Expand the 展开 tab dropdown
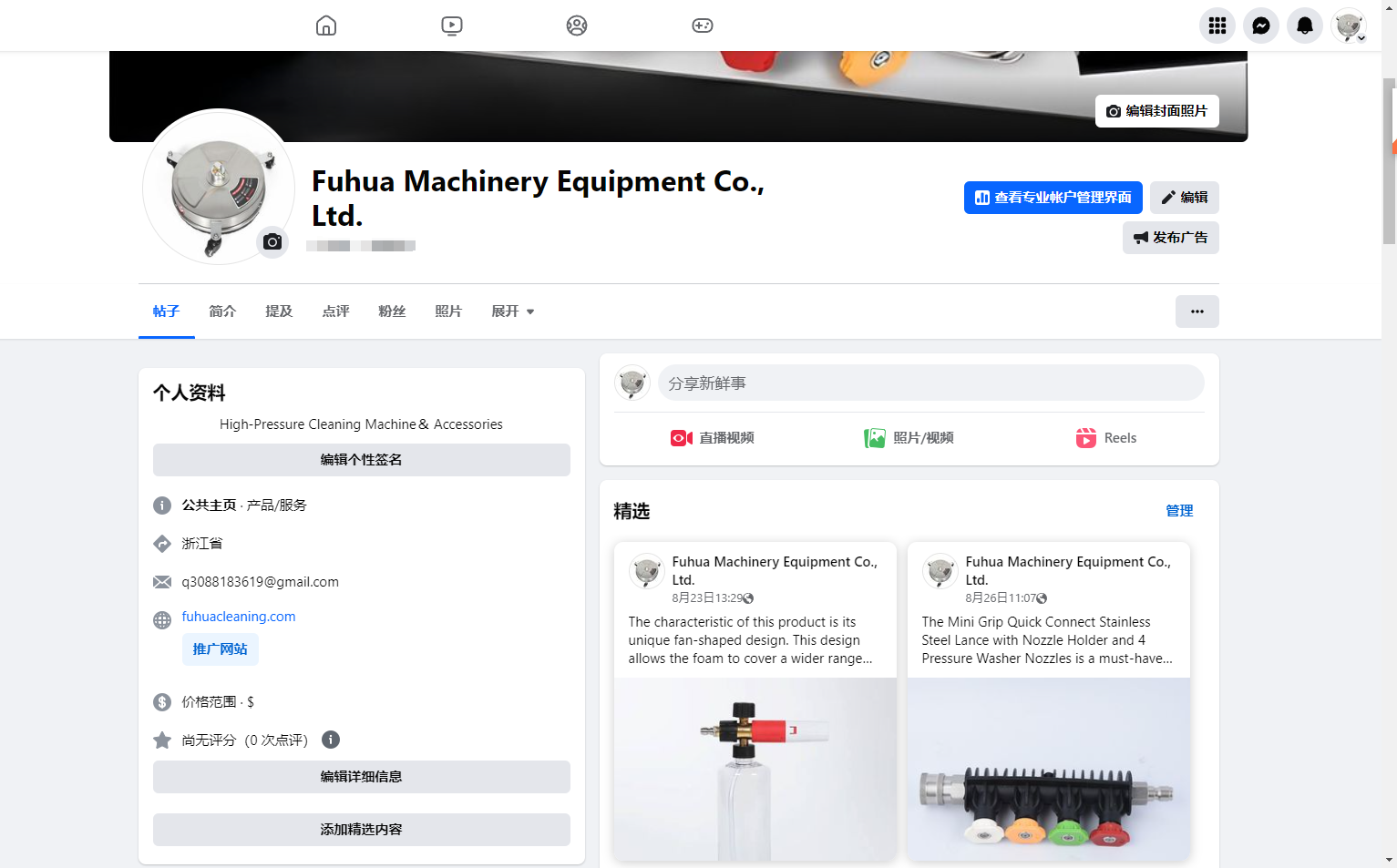 click(x=512, y=311)
